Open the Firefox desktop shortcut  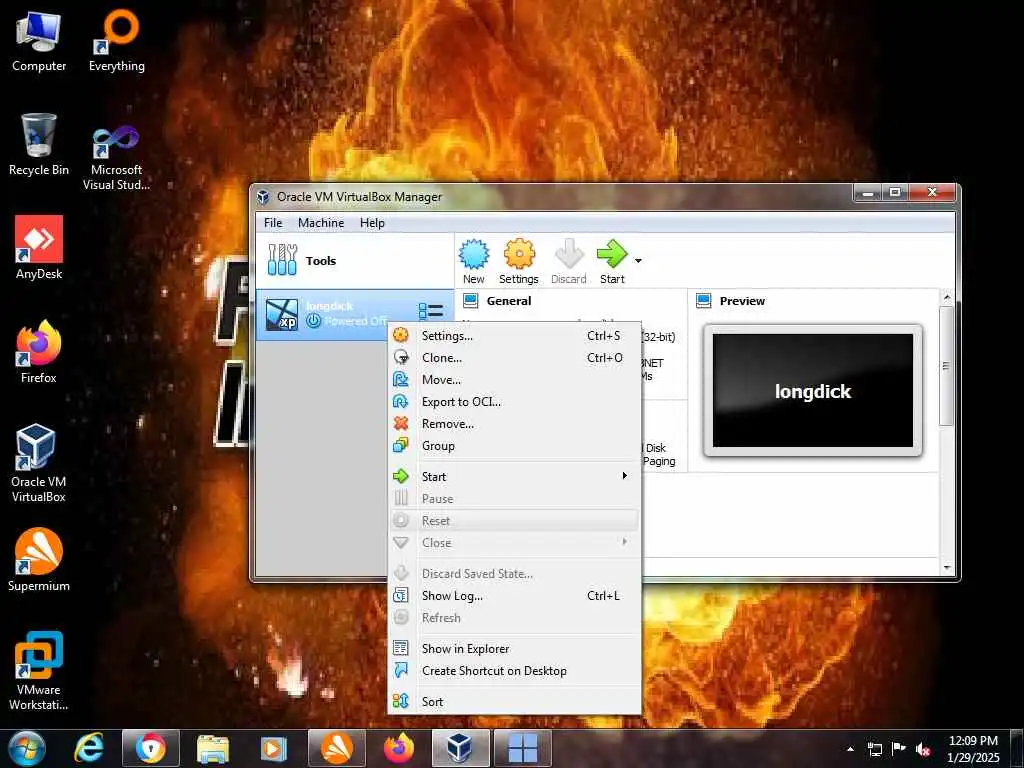coord(39,352)
